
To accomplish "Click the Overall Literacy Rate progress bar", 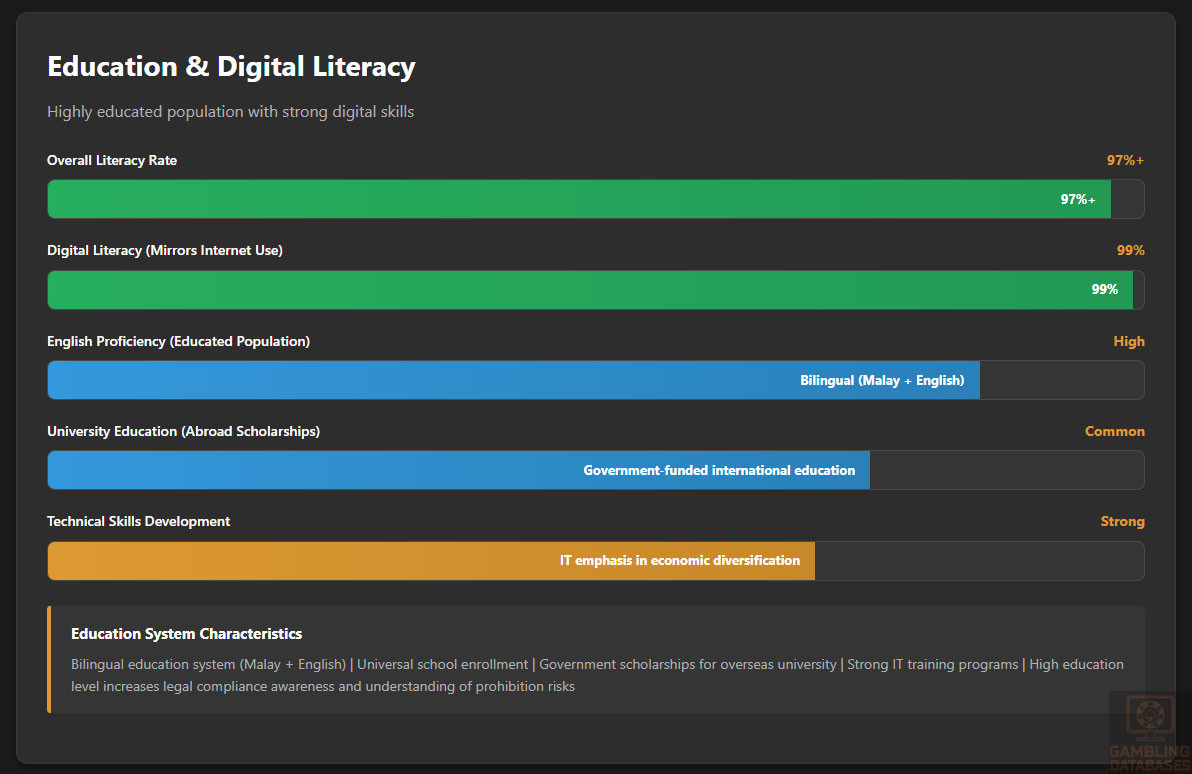I will (x=578, y=199).
